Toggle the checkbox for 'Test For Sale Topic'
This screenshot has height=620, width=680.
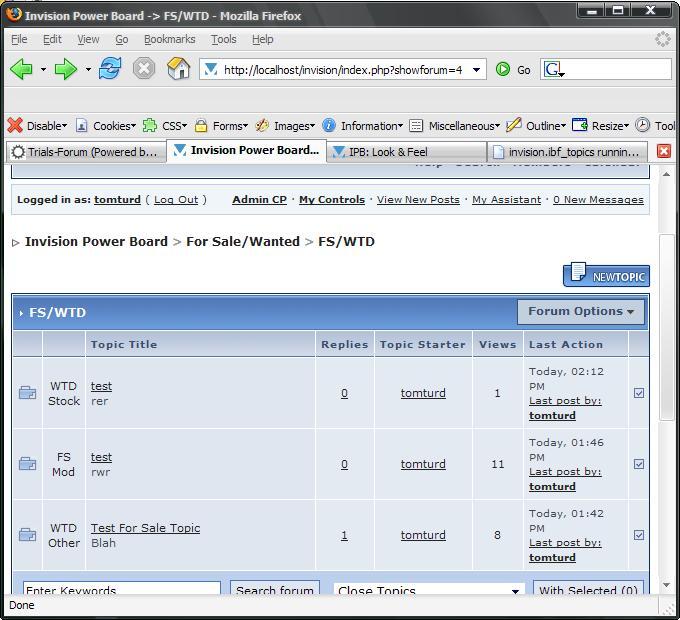pyautogui.click(x=639, y=535)
